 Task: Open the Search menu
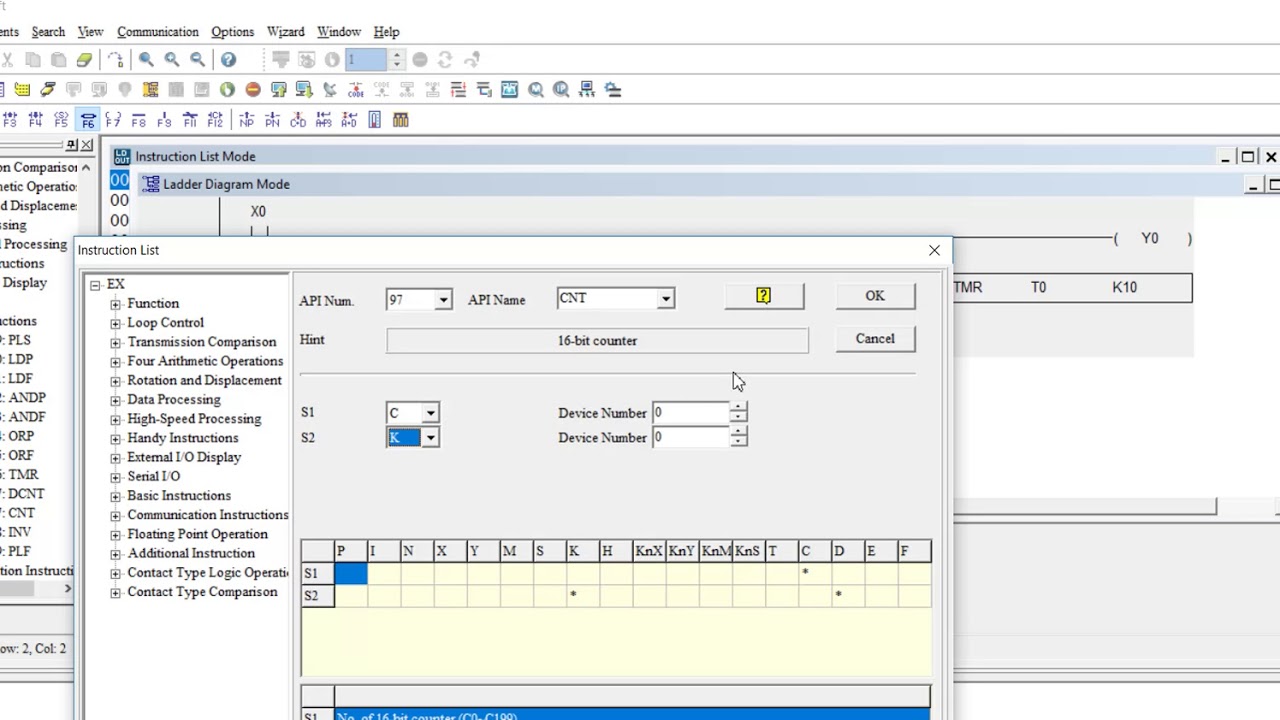48,32
